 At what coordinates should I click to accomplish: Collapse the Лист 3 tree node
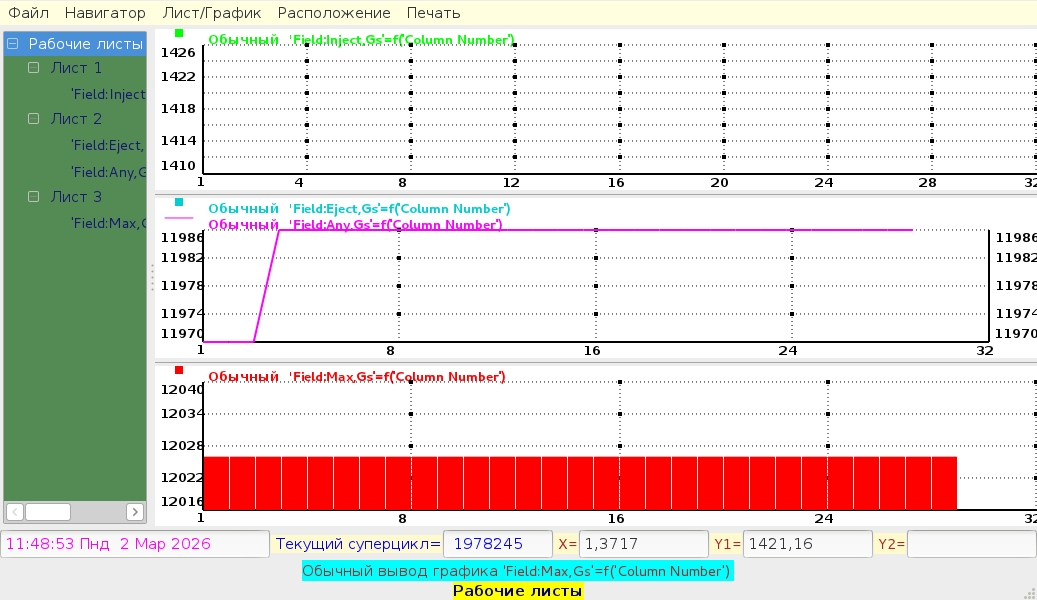pos(34,197)
